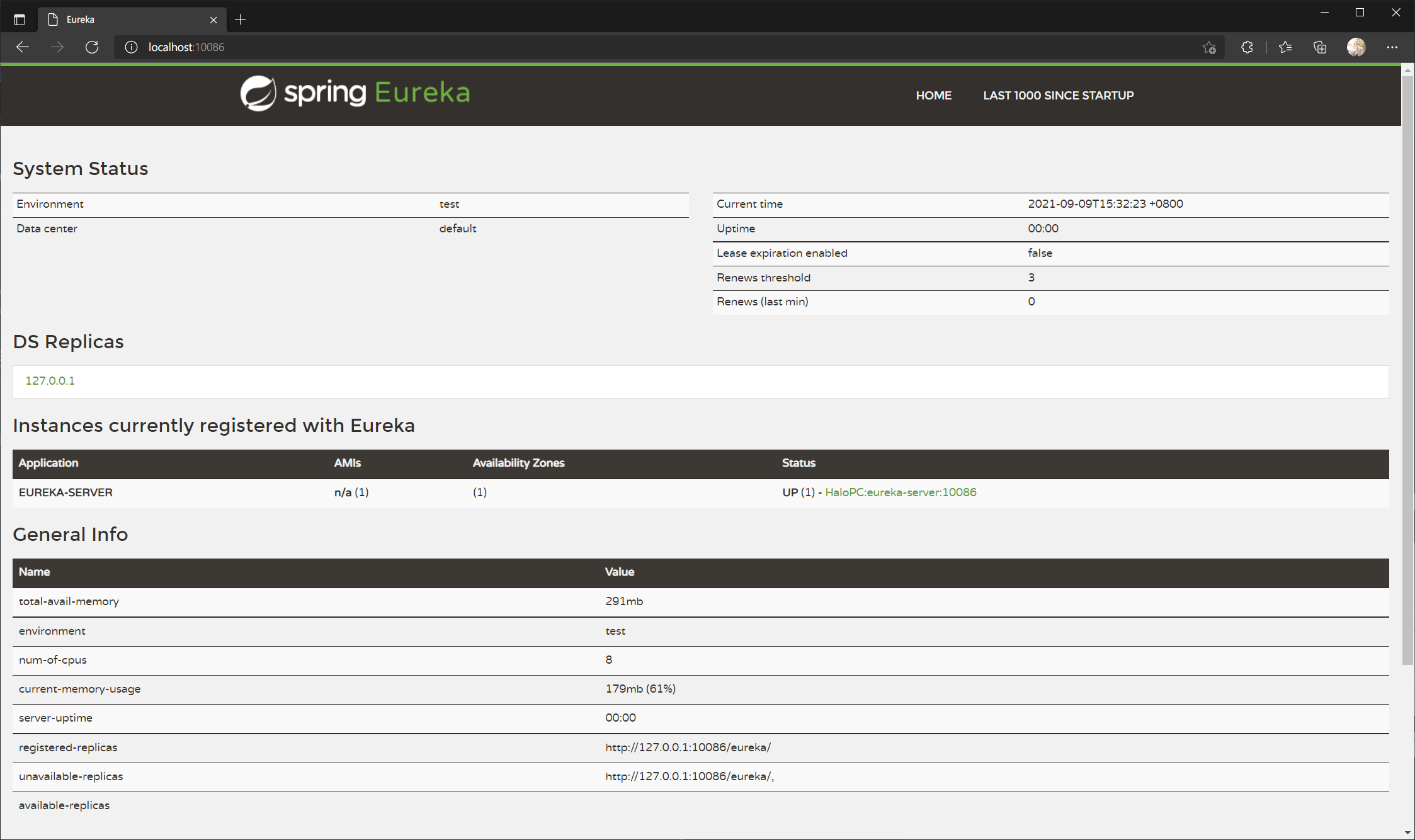
Task: Add this page to favorites
Action: tap(1208, 47)
